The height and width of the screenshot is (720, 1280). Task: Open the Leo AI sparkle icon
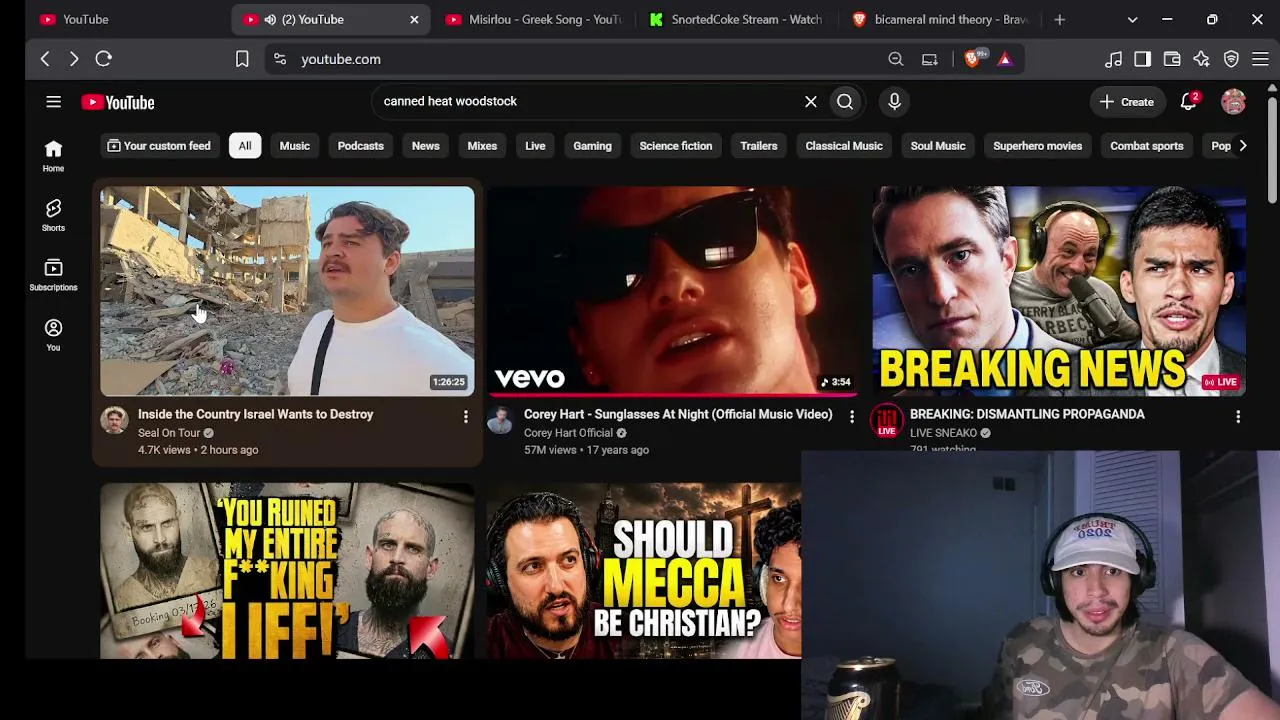point(1201,59)
